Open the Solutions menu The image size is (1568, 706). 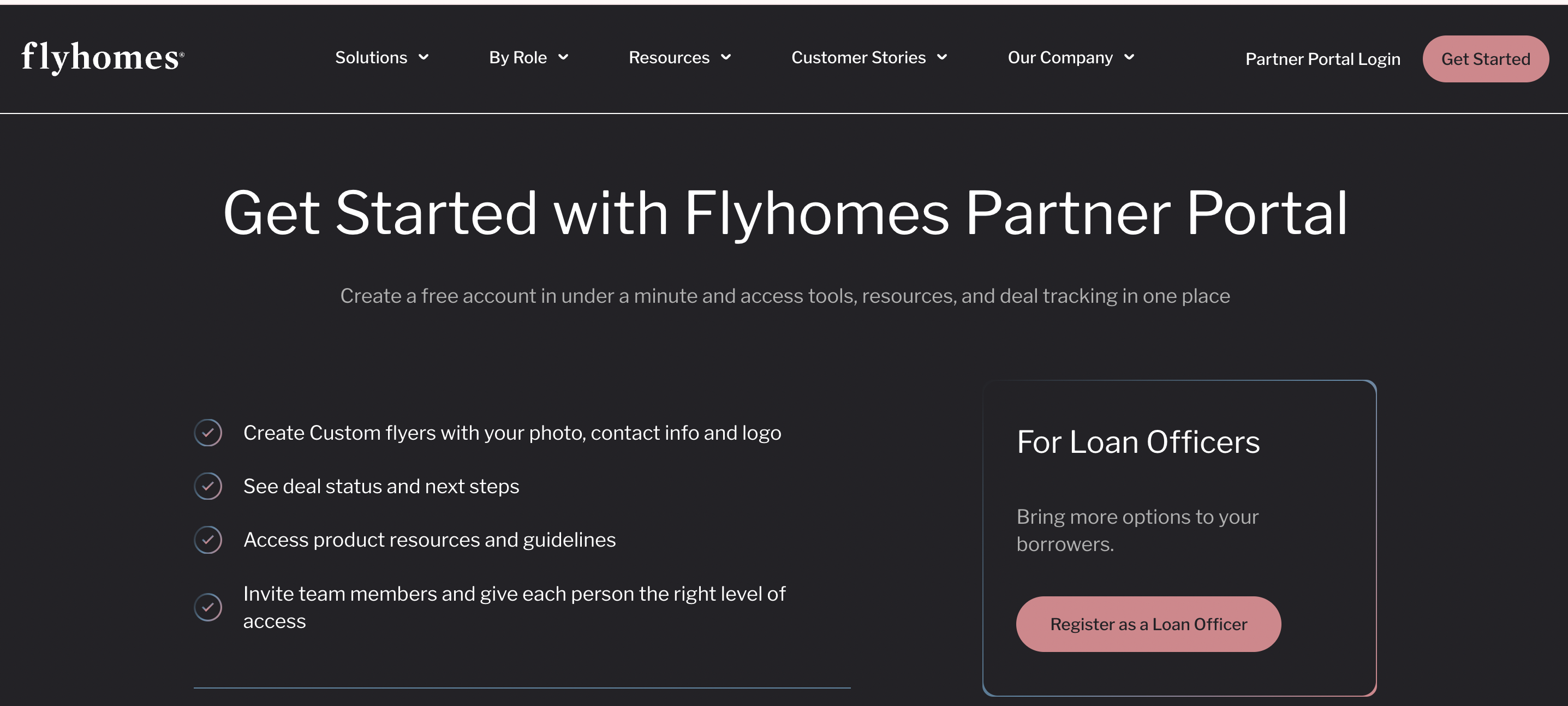(x=371, y=57)
